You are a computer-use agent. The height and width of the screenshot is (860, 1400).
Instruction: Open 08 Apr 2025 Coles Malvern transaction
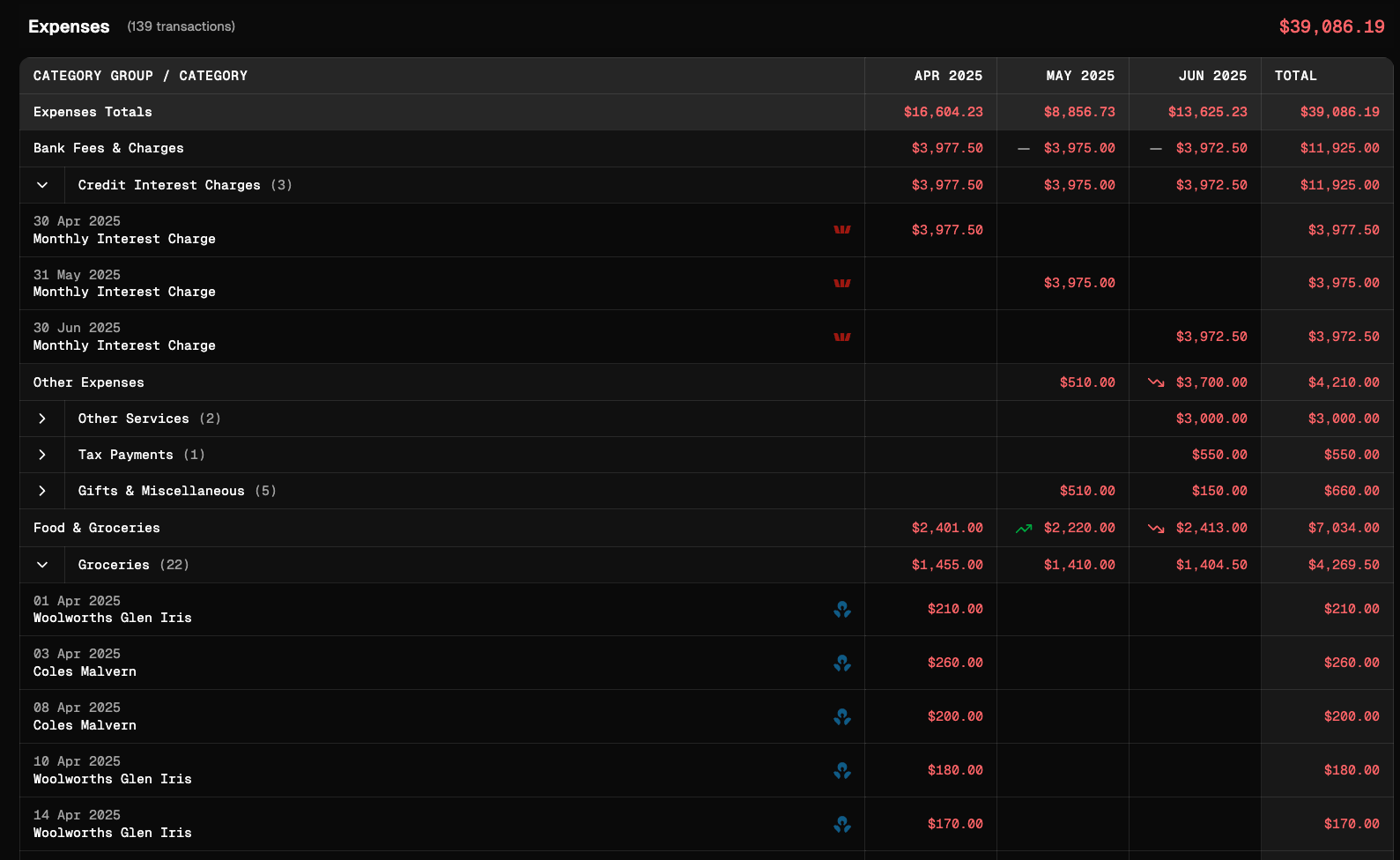pos(706,716)
